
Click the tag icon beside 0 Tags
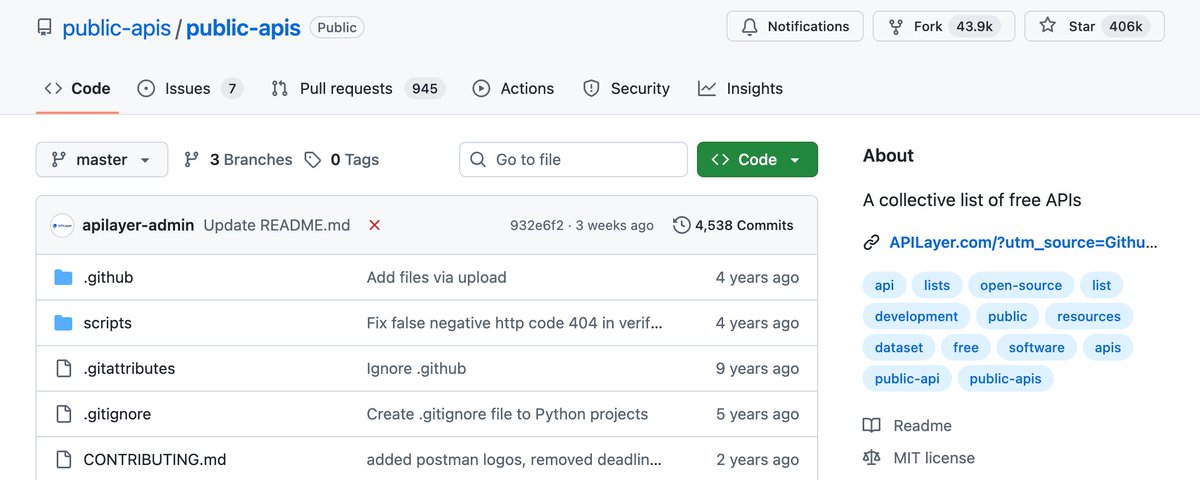(313, 160)
